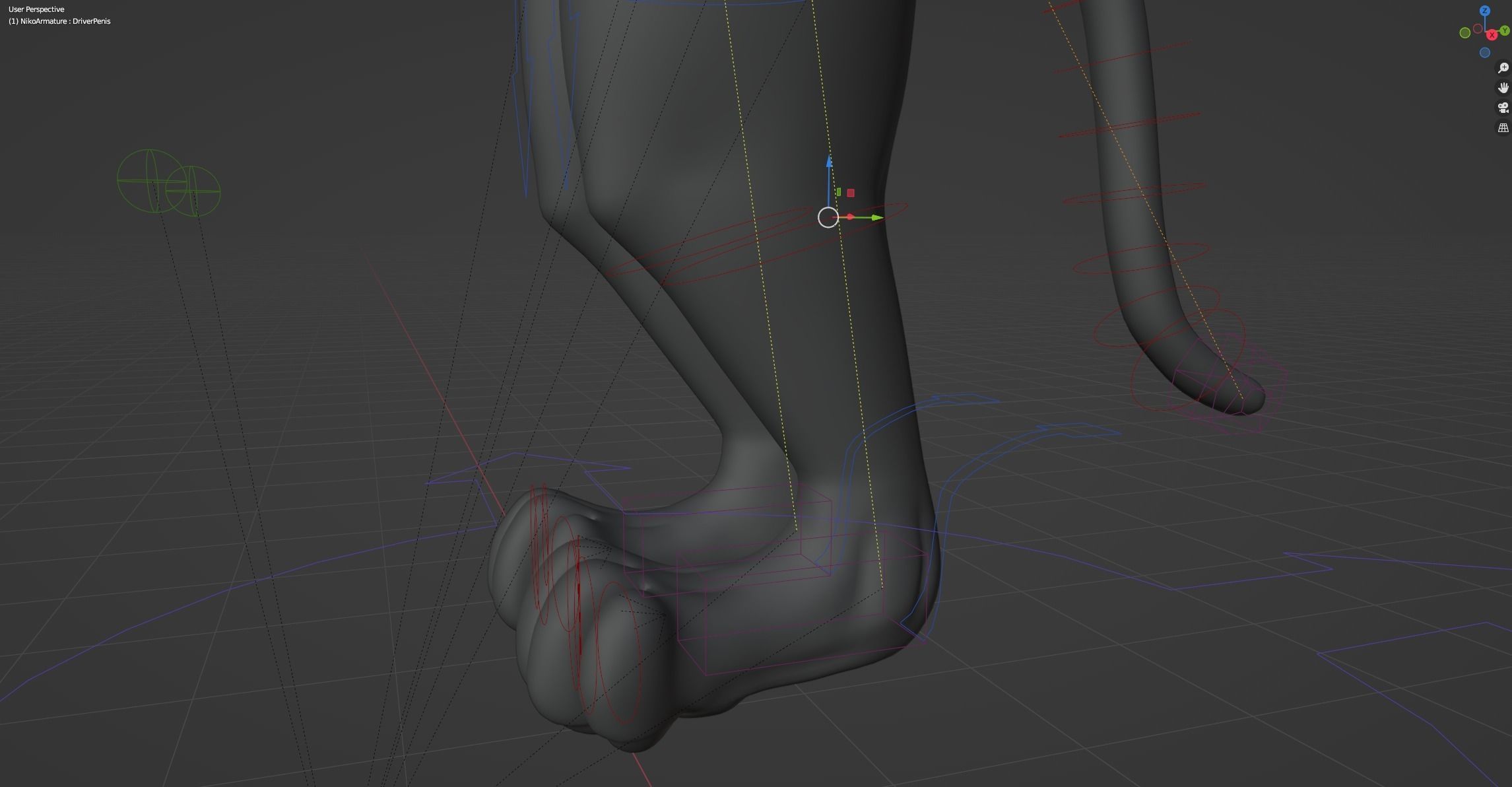The height and width of the screenshot is (787, 1512).
Task: Click the User Perspective overlay text
Action: (x=36, y=9)
